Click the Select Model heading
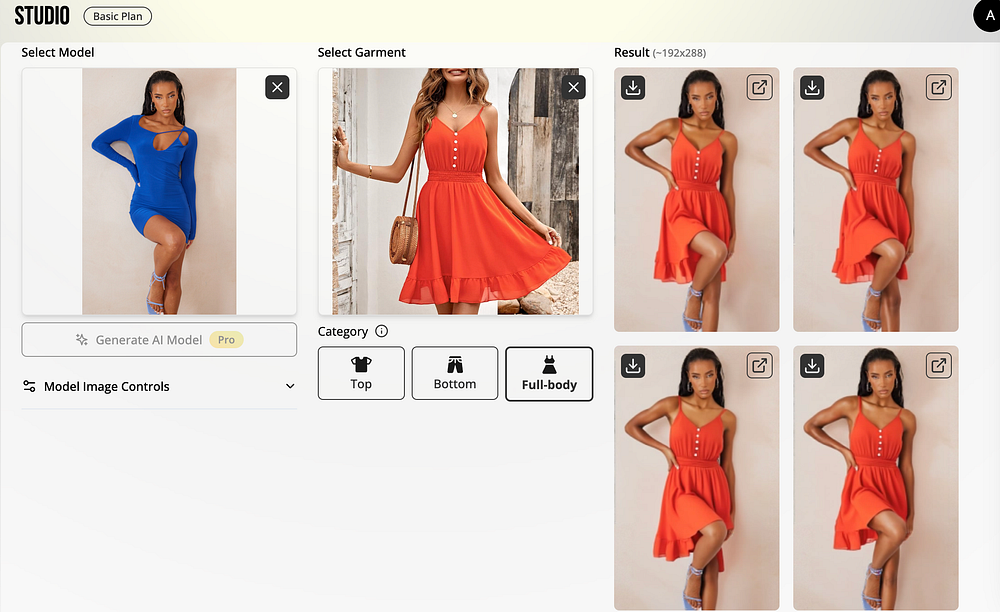This screenshot has width=1000, height=612. [57, 52]
